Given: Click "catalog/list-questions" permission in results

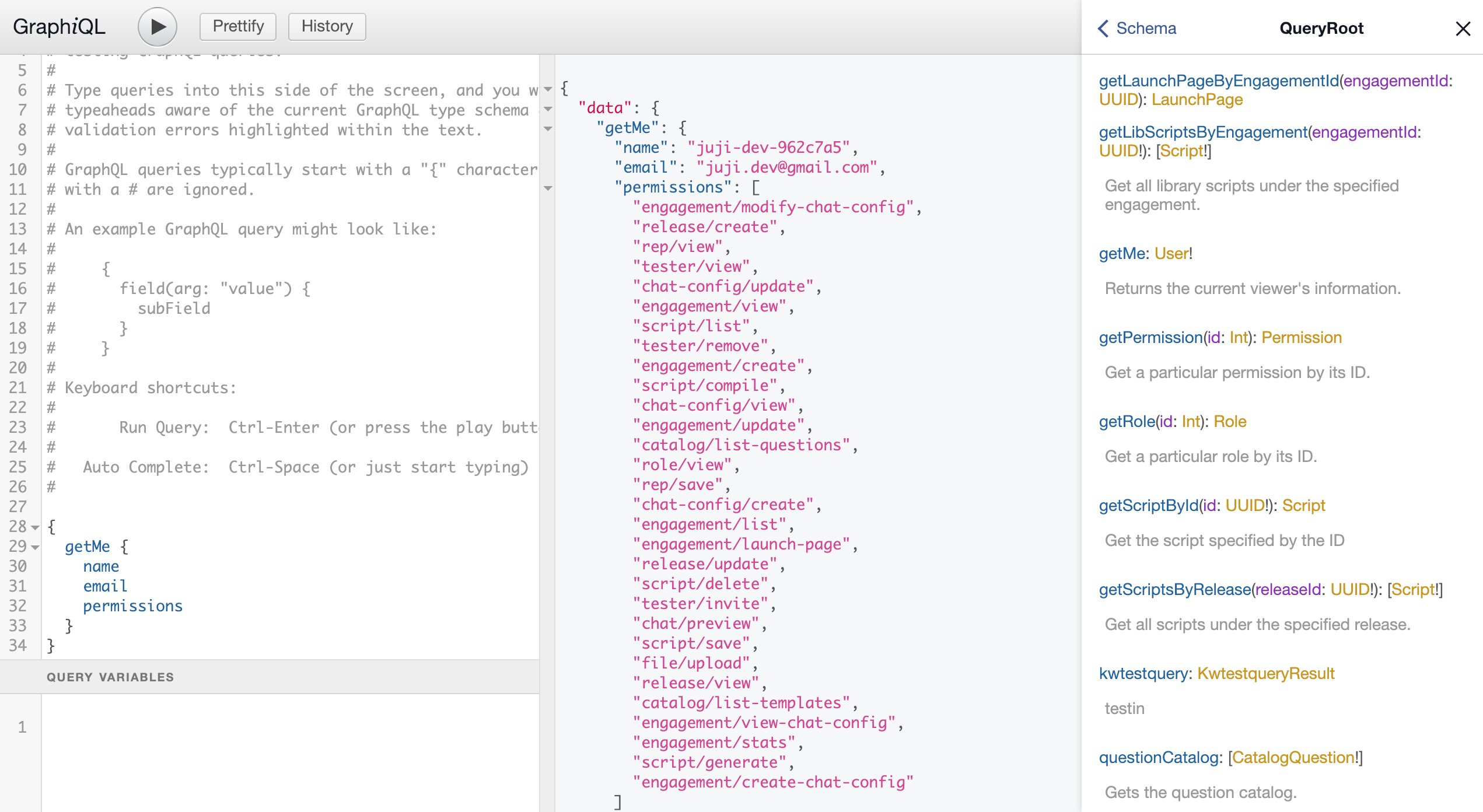Looking at the screenshot, I should click(741, 445).
